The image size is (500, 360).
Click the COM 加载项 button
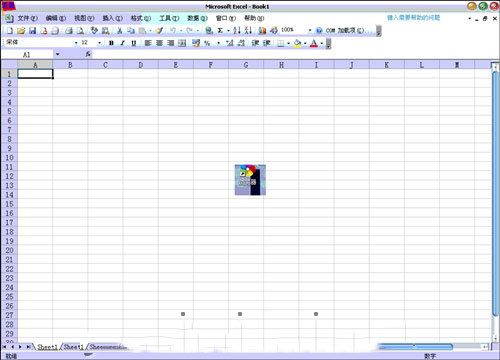pyautogui.click(x=345, y=30)
